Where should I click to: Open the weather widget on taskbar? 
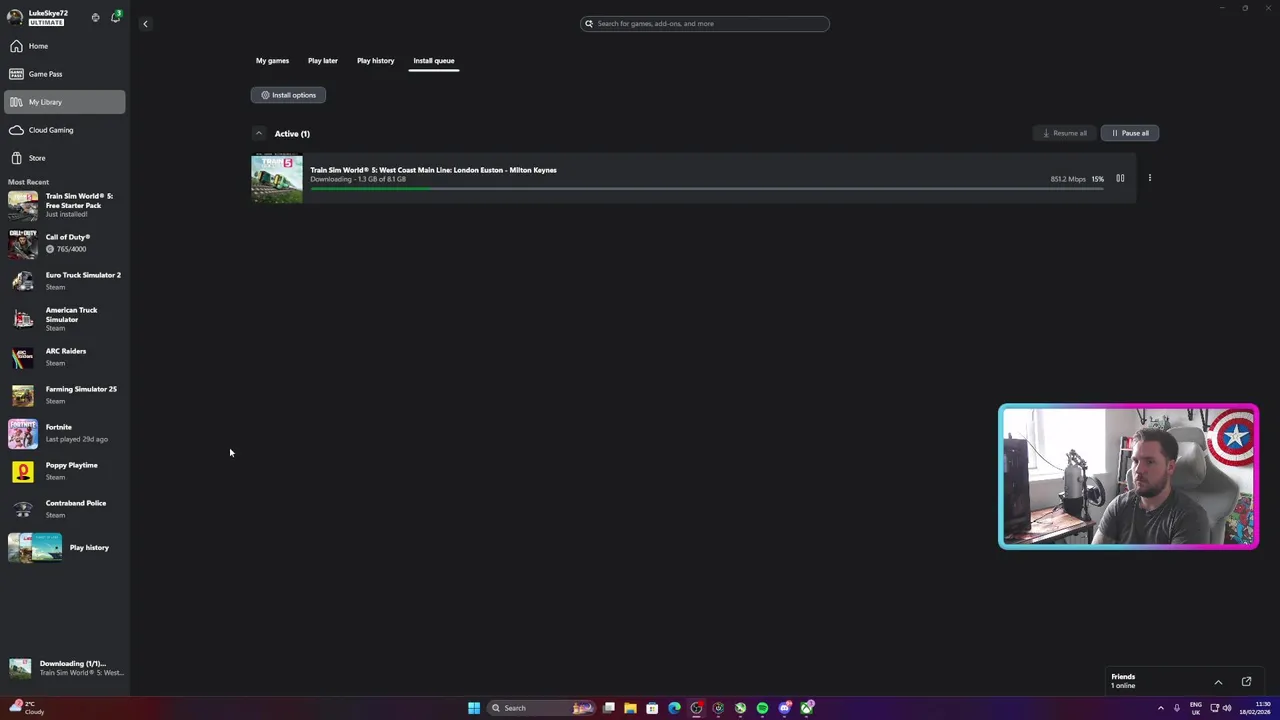[x=28, y=708]
